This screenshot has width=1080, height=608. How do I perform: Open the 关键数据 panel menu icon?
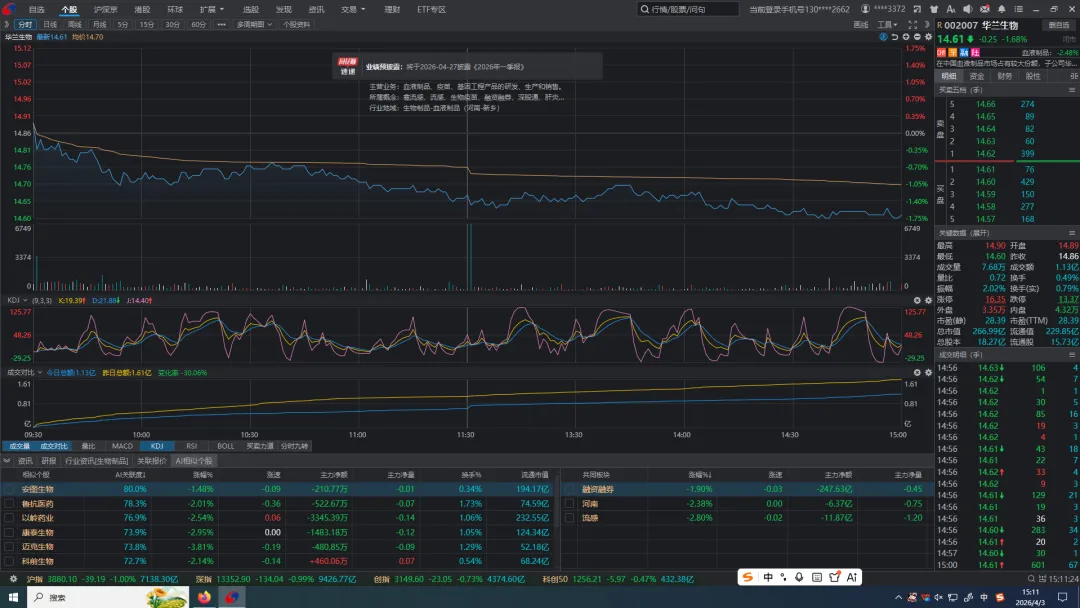pyautogui.click(x=1072, y=233)
